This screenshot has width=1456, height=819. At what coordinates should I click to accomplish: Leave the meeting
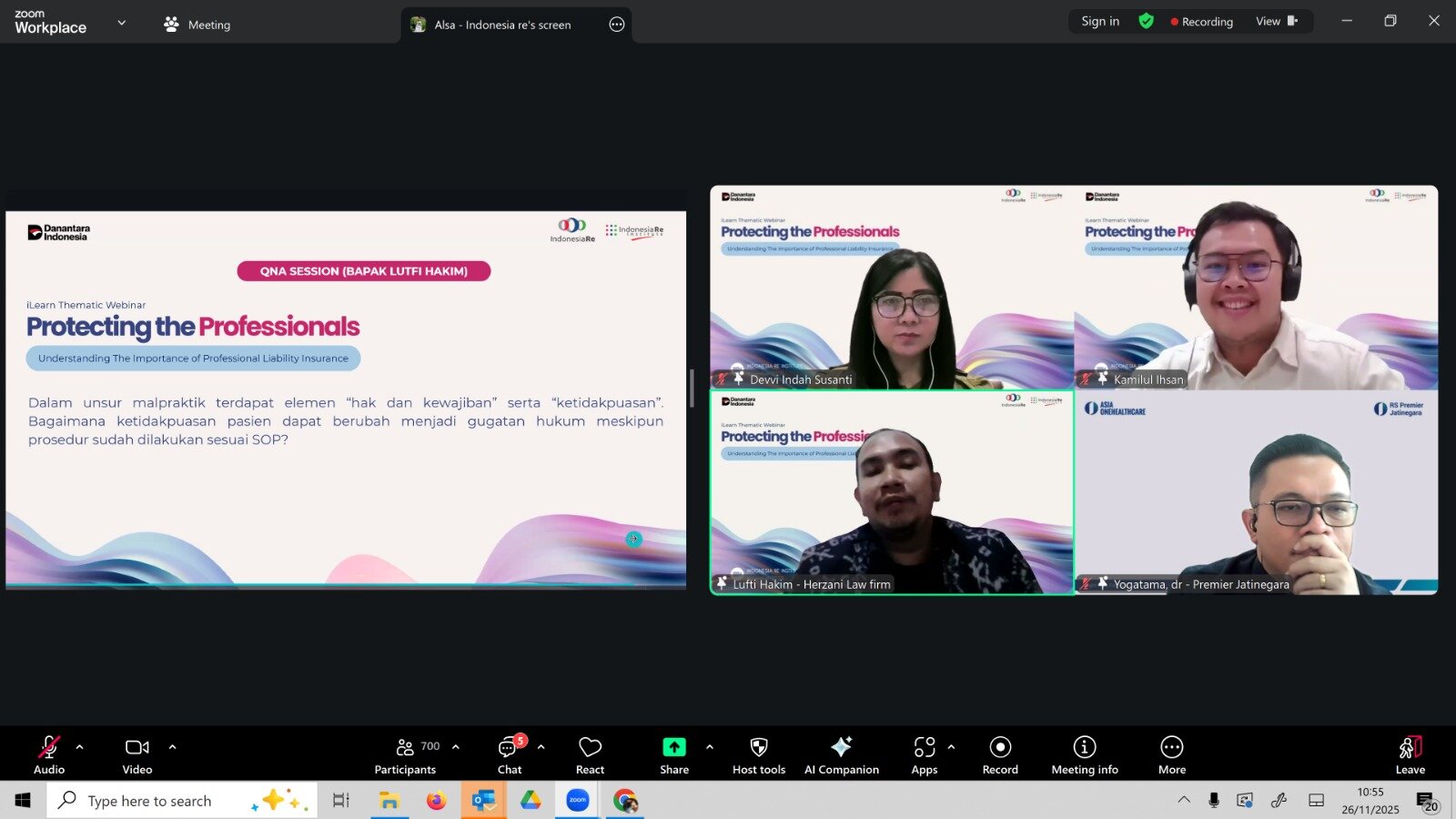click(x=1410, y=755)
